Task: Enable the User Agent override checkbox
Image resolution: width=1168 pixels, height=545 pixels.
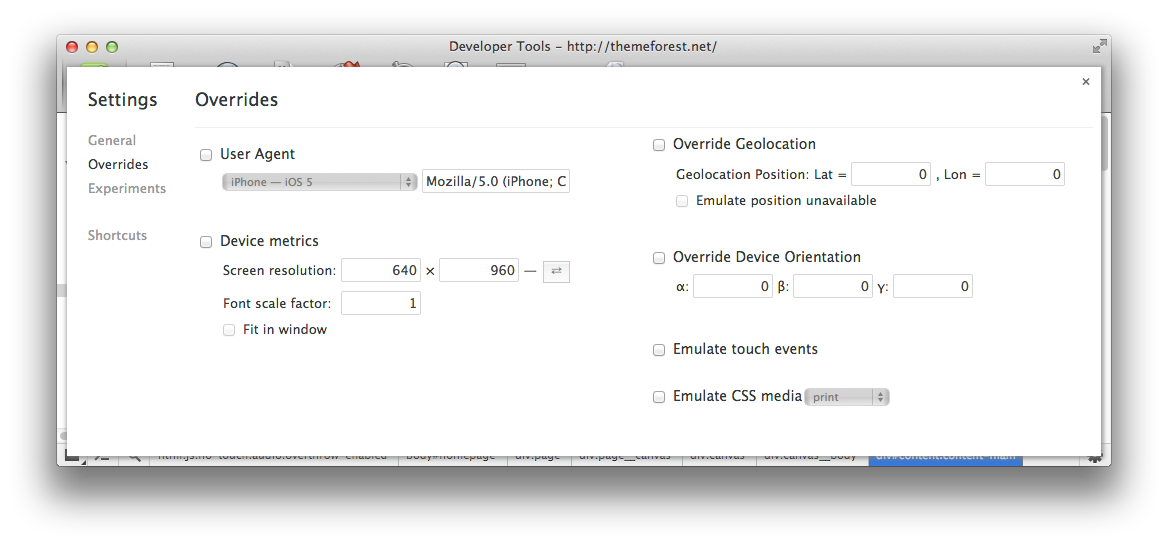Action: (x=206, y=155)
